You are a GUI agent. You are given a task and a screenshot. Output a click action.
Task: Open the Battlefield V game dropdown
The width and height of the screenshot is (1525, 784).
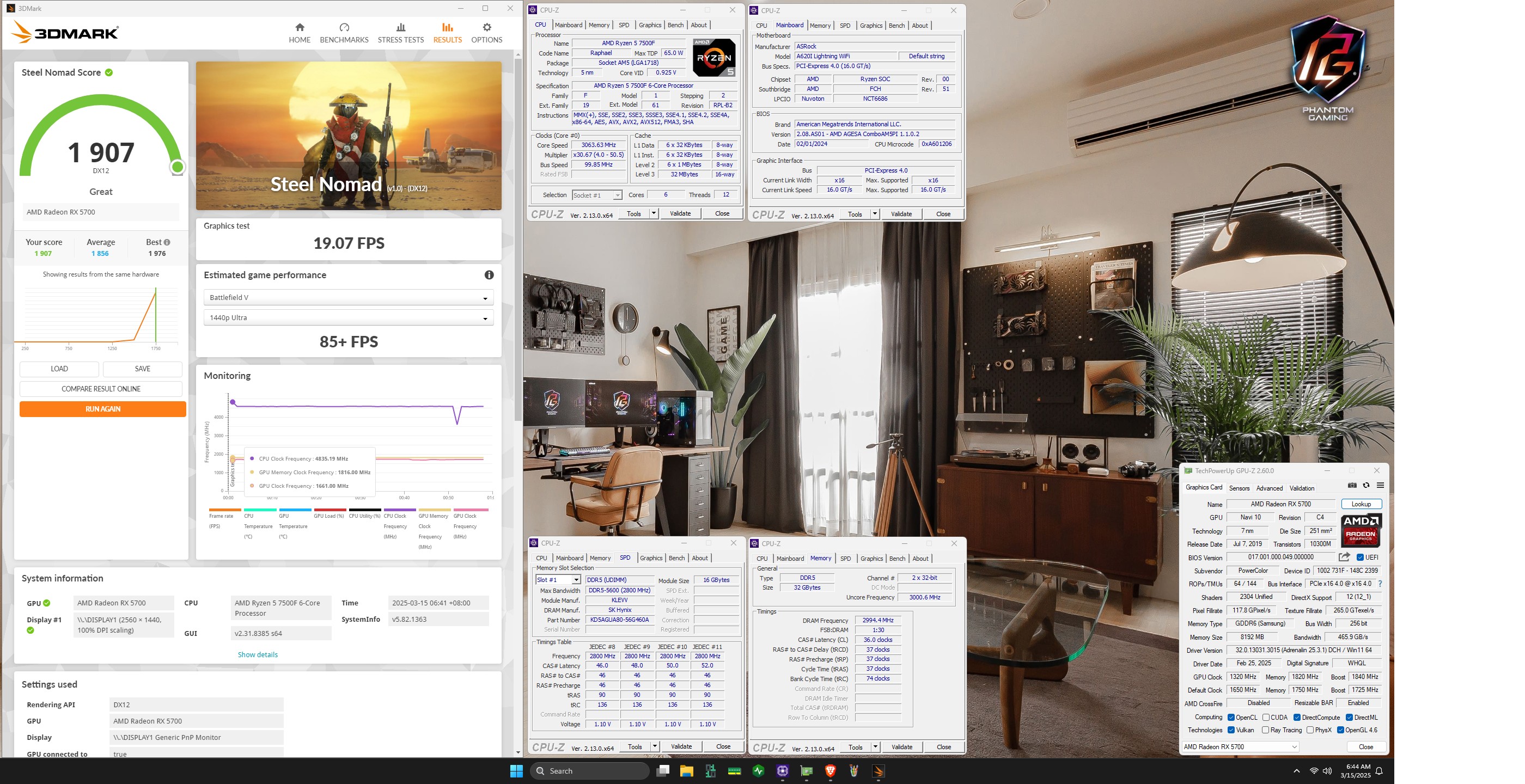[x=348, y=297]
